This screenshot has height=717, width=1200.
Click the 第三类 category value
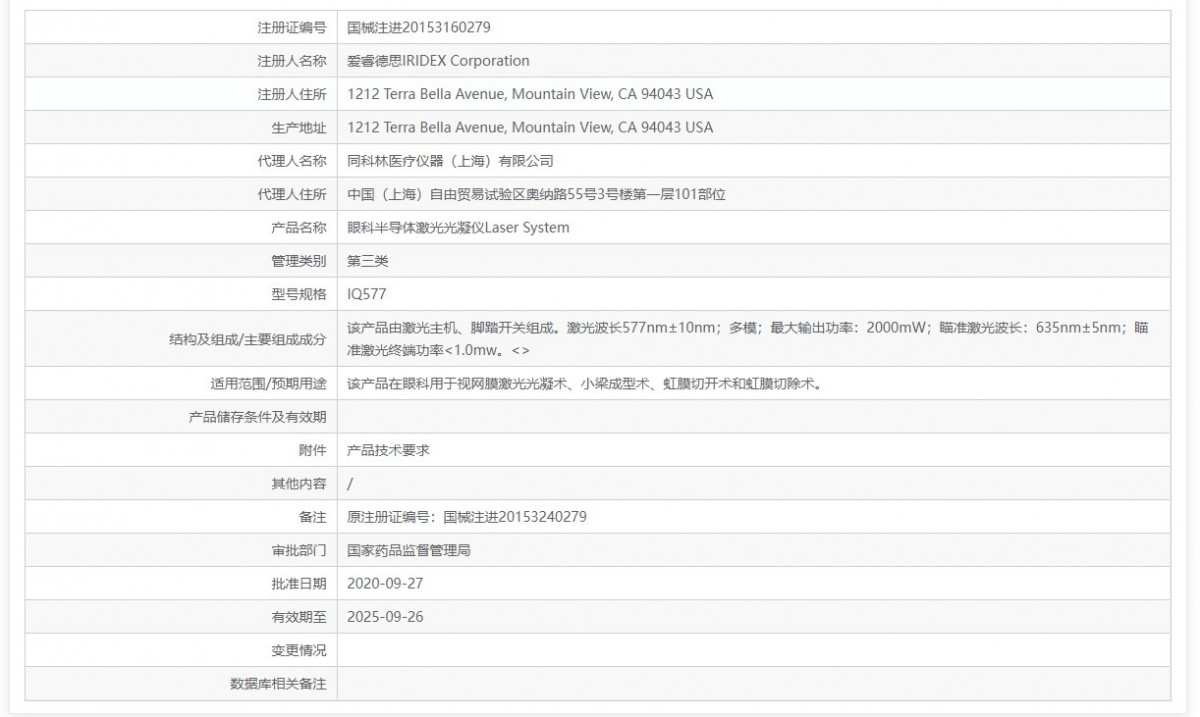click(x=367, y=261)
